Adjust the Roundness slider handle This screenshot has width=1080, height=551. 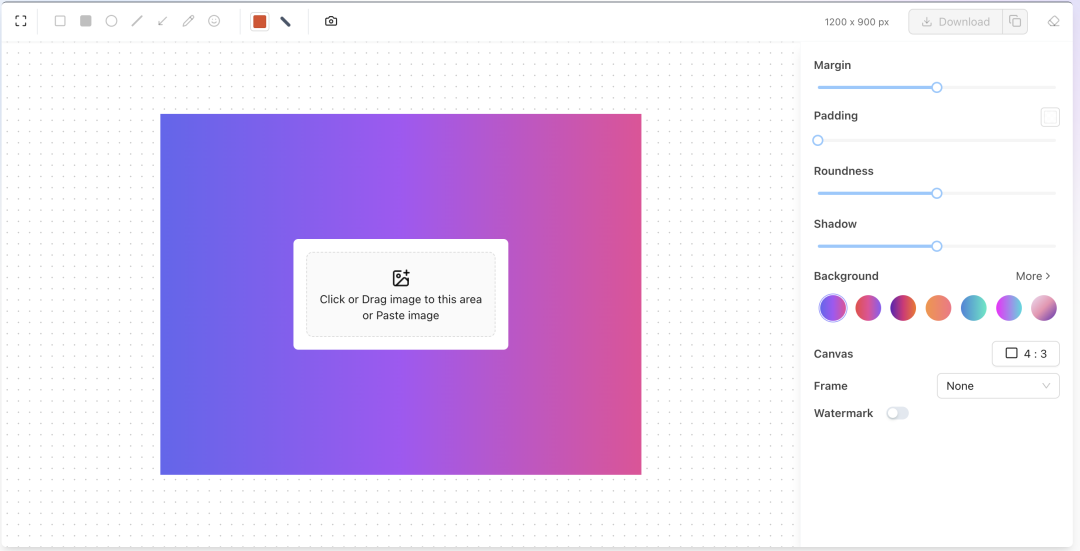[937, 194]
